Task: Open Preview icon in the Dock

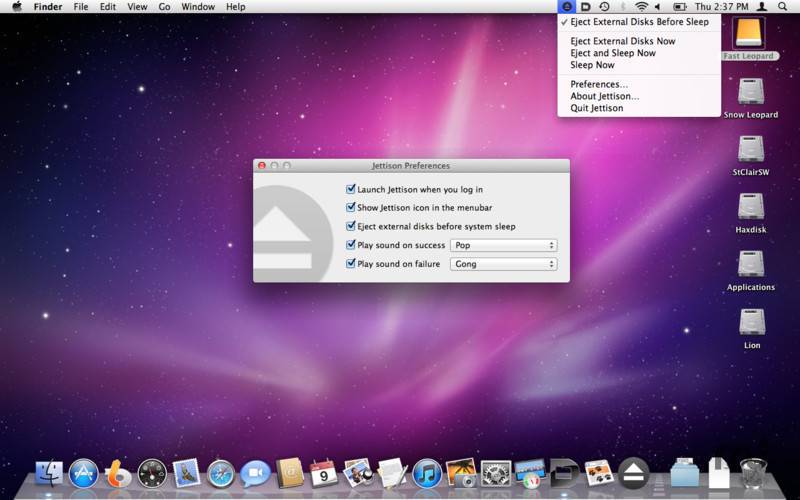Action: click(358, 472)
